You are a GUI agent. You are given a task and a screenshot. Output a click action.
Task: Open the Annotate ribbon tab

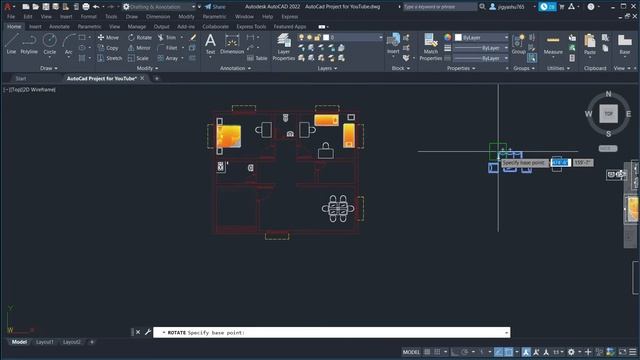tap(59, 27)
